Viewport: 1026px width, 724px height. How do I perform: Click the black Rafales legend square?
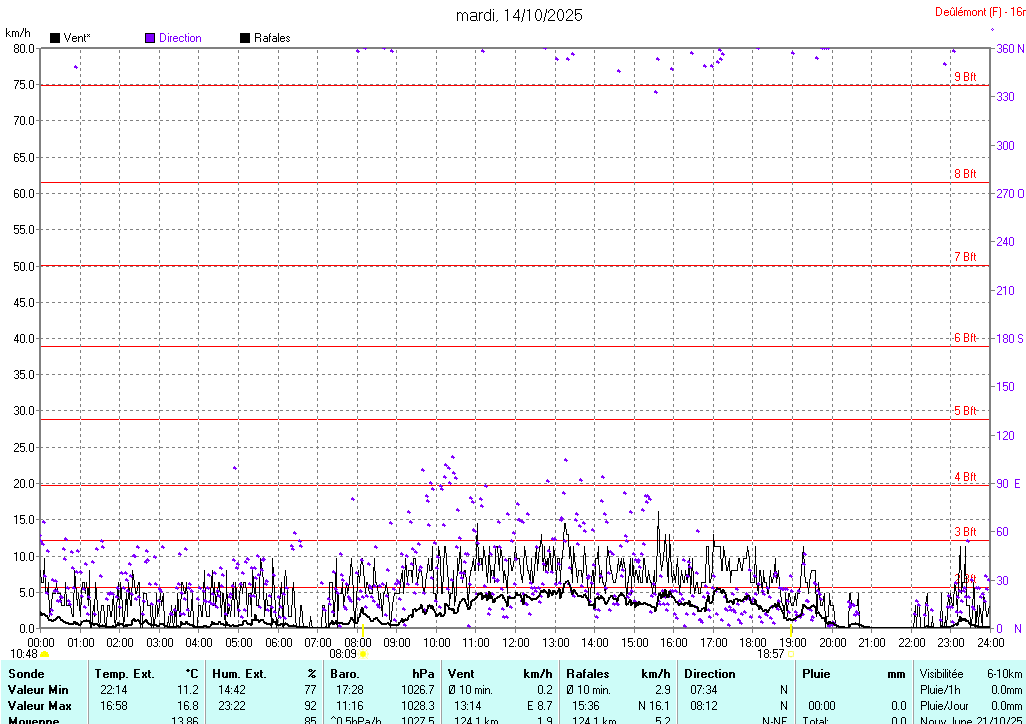[x=245, y=38]
